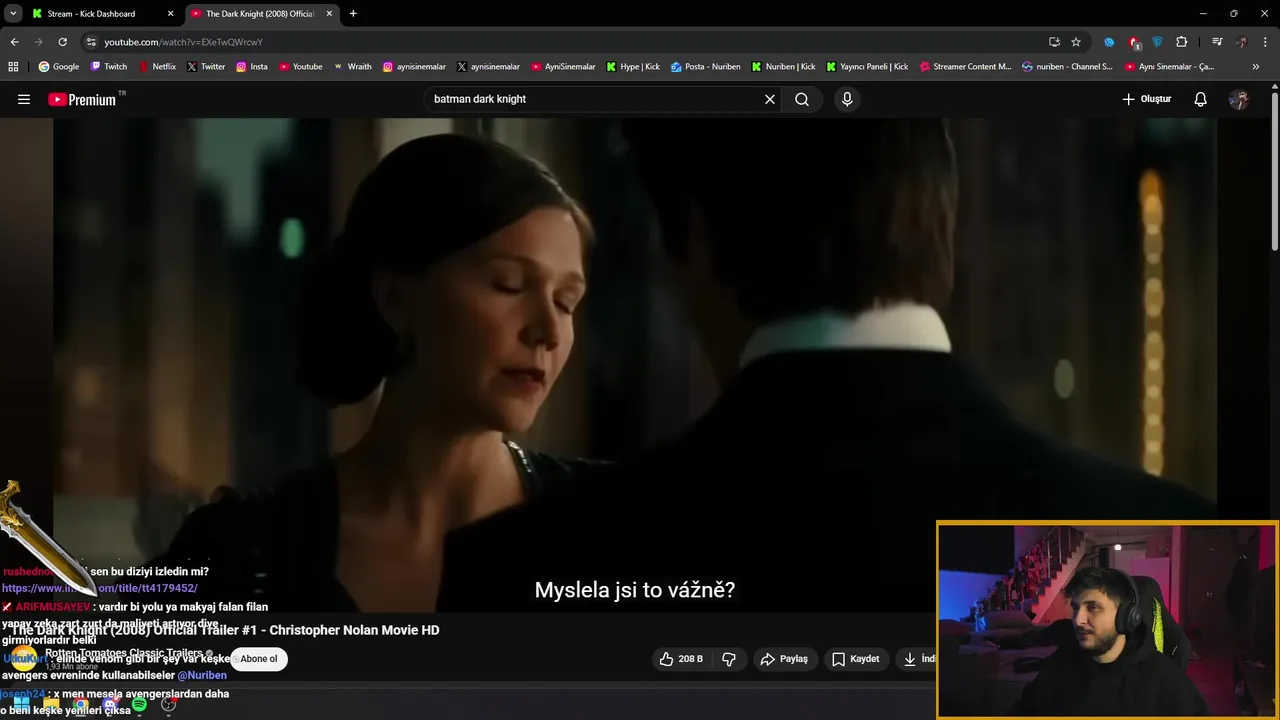The width and height of the screenshot is (1280, 720).
Task: Open Spotify from the taskbar
Action: 139,705
